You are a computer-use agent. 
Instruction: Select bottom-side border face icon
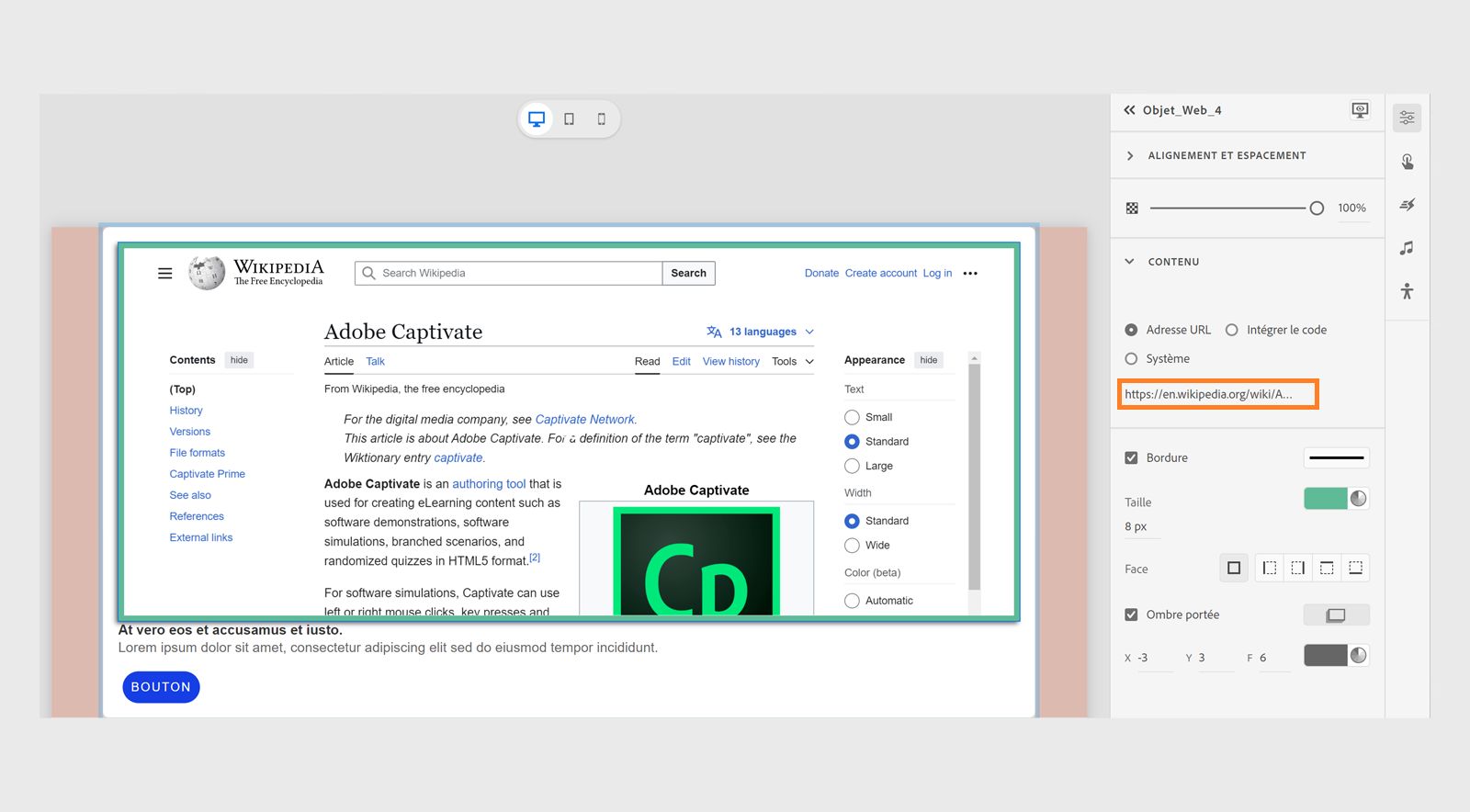1355,569
